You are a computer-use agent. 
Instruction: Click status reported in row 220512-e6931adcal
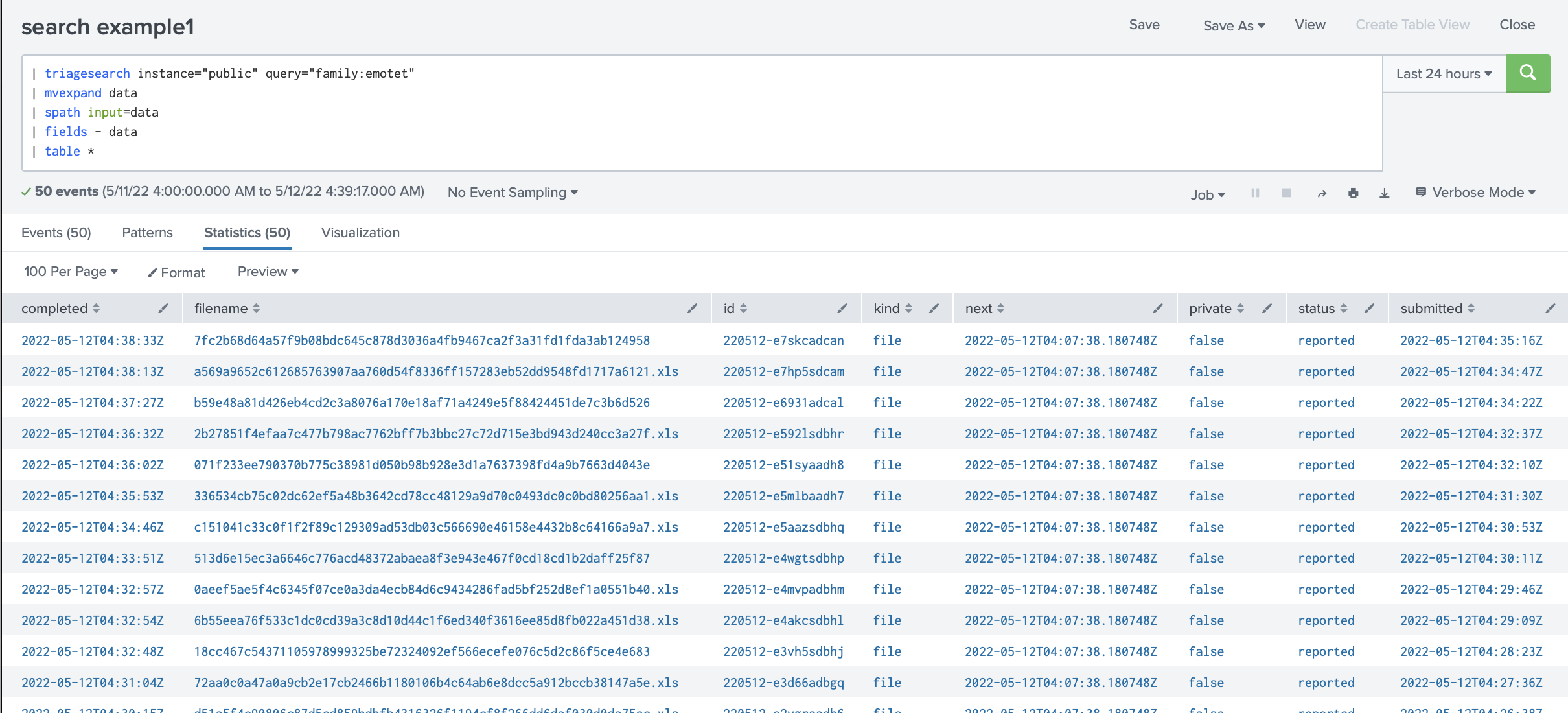pos(1326,403)
